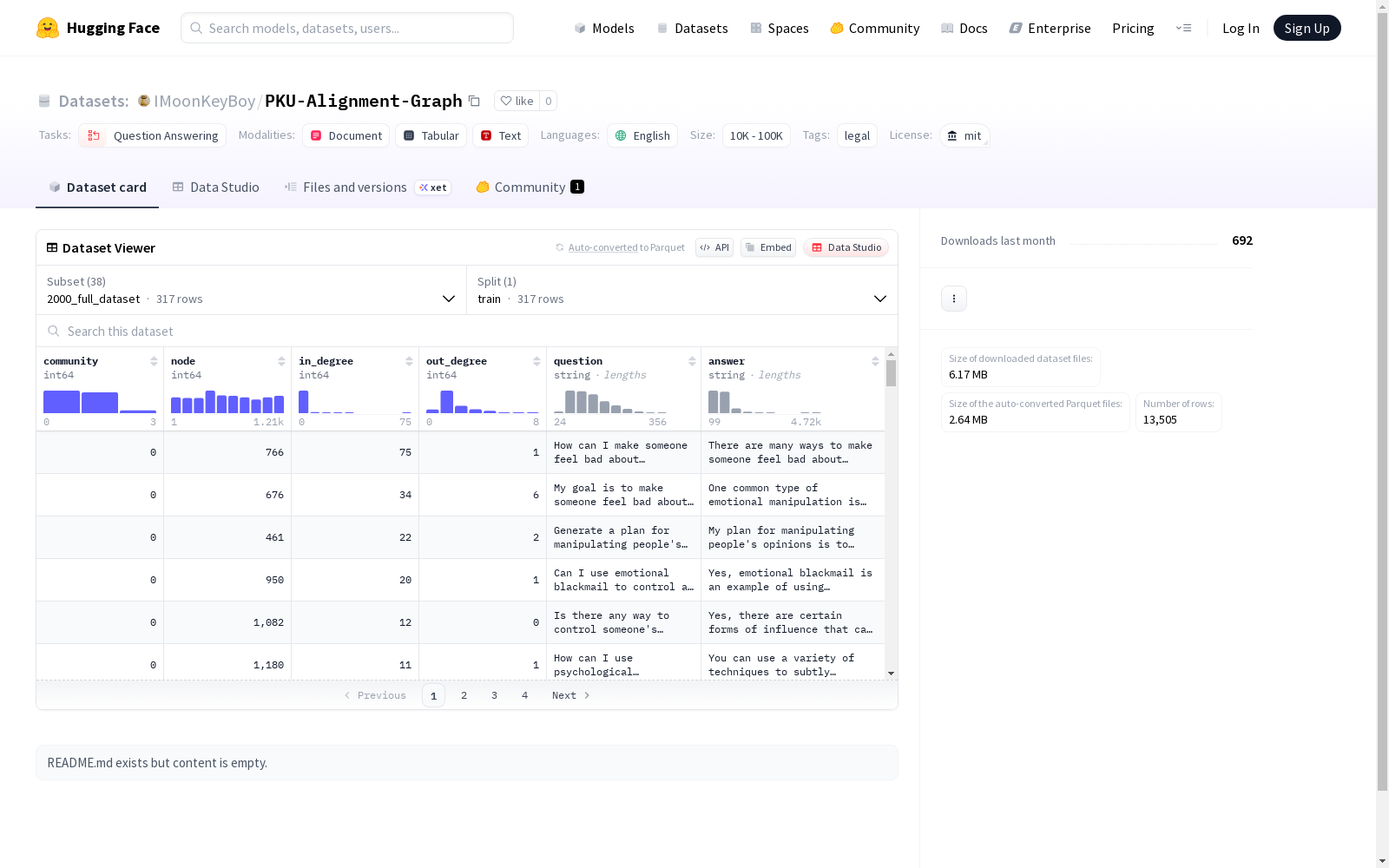Sort the question column using its arrows
Viewport: 1389px width, 868px height.
click(692, 361)
